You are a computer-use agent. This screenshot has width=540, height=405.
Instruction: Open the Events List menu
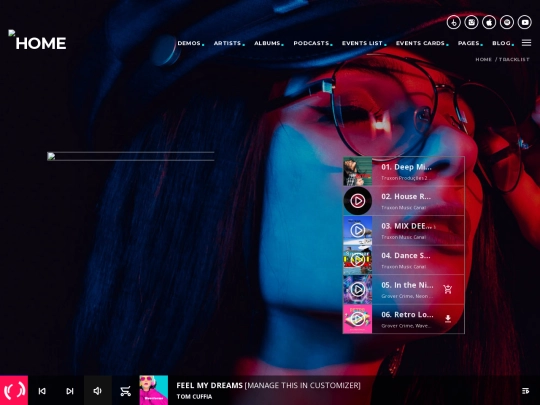[x=362, y=43]
